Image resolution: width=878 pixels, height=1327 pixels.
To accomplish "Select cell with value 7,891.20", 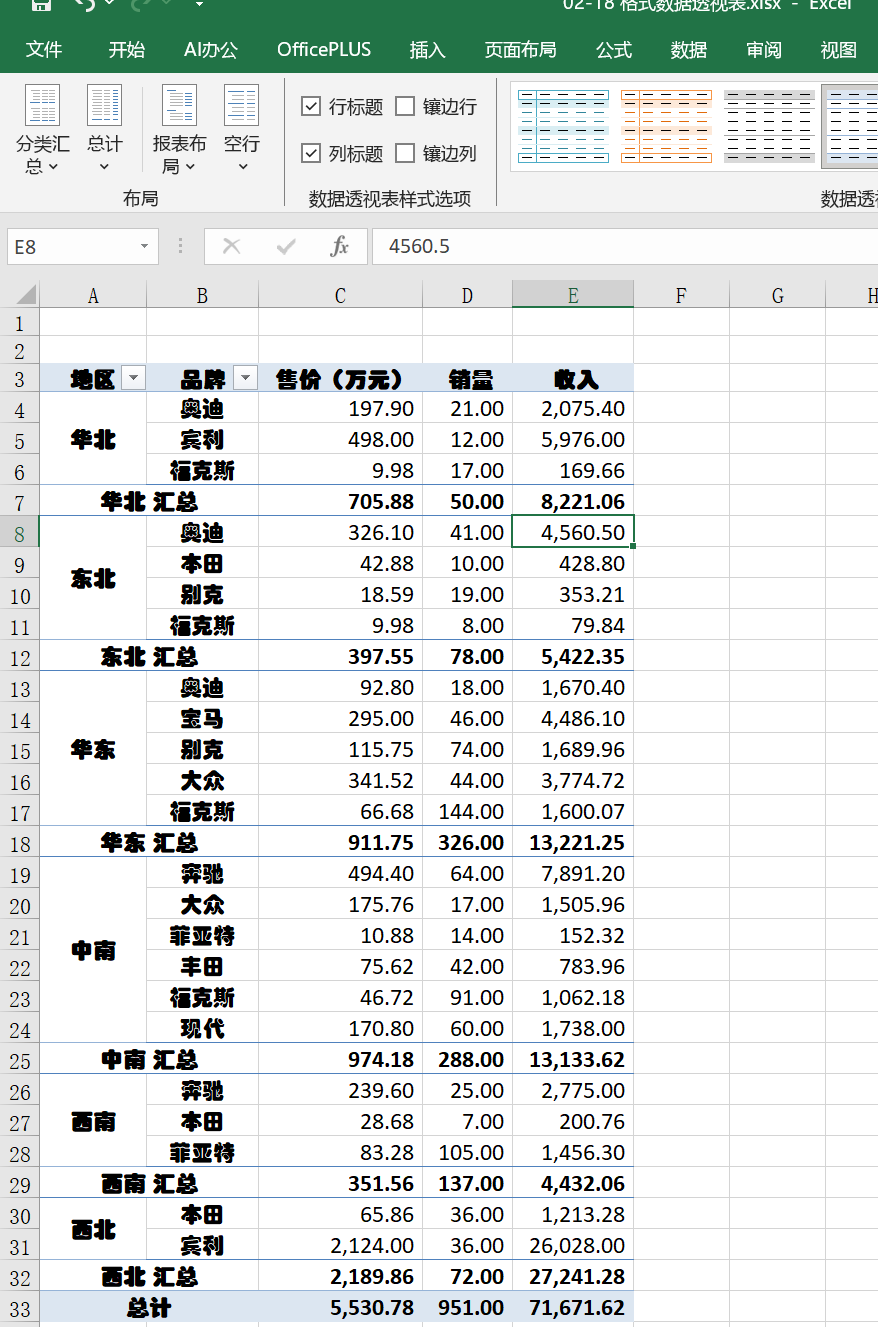I will tap(573, 873).
